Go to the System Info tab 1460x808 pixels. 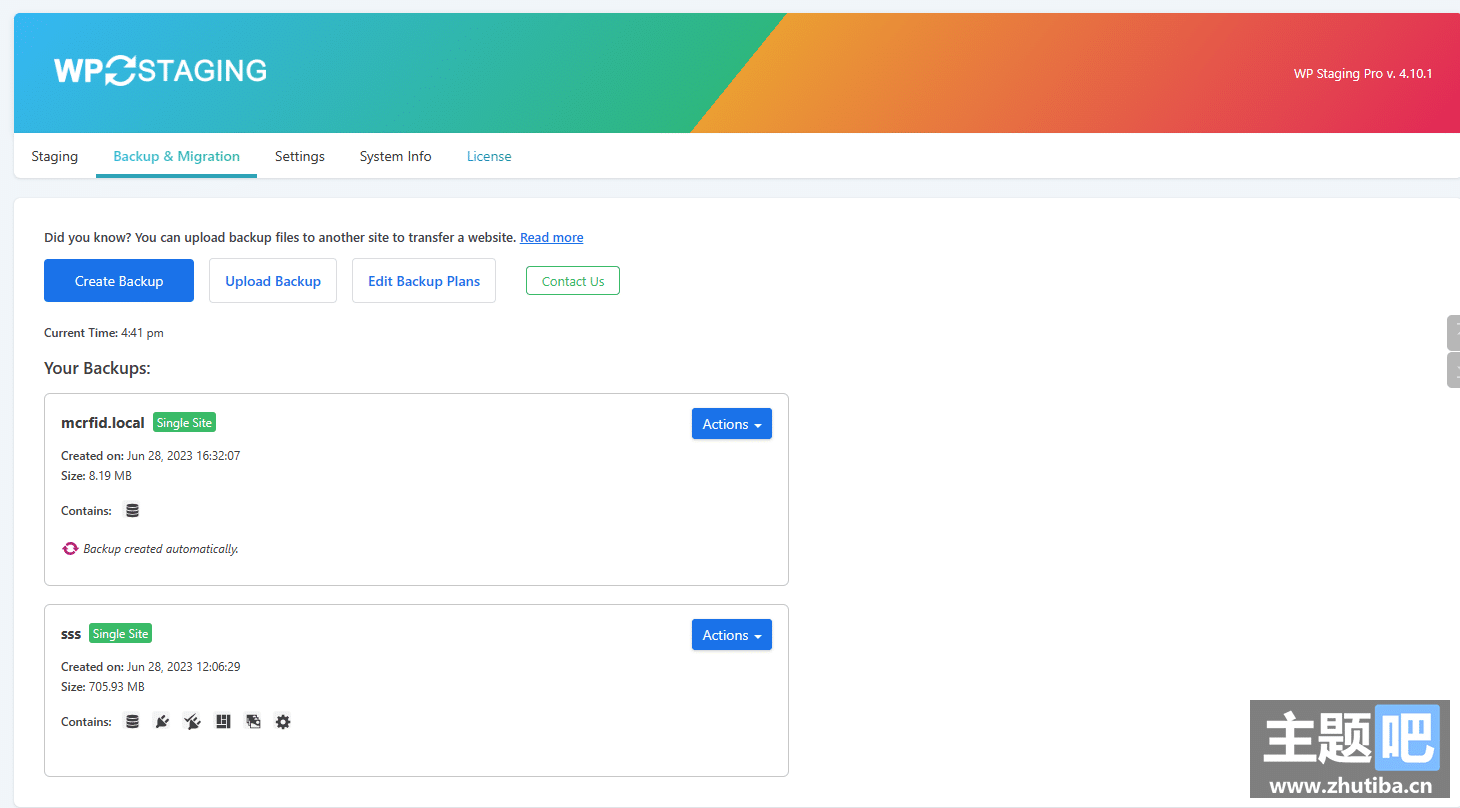point(396,156)
